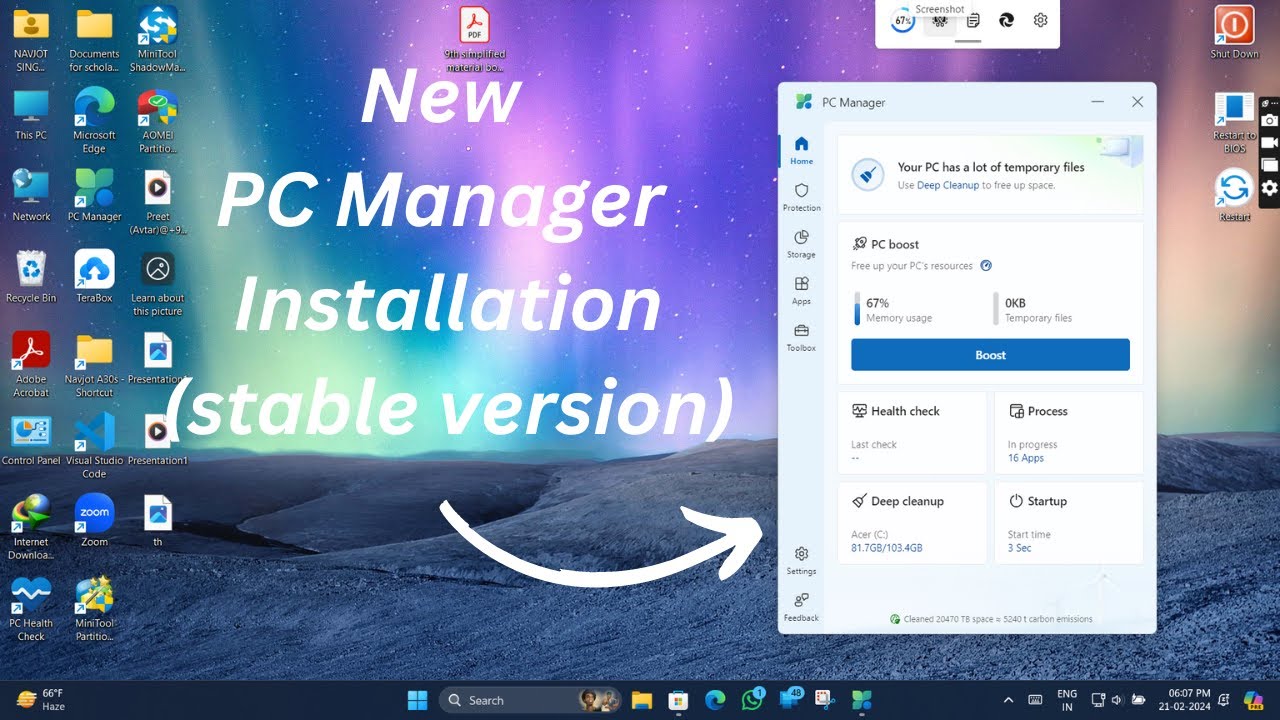
Task: Open the gear settings in floating toolbar
Action: [1040, 20]
